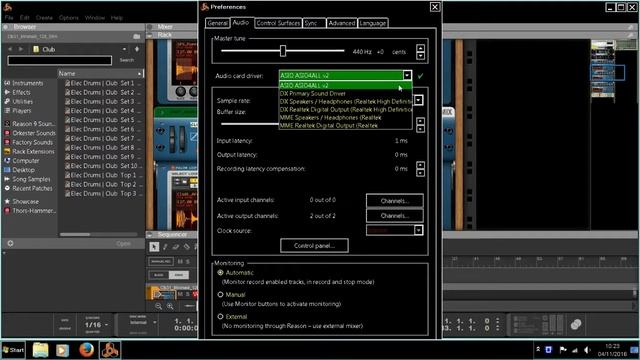This screenshot has height=360, width=640.
Task: Open the media player in taskbar
Action: click(x=62, y=350)
